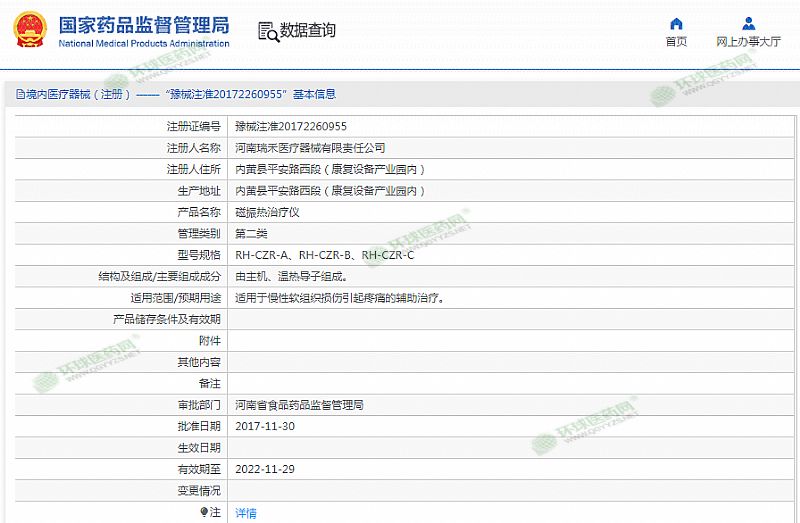Click the approval date 2017-11-30
800x523 pixels.
265,426
